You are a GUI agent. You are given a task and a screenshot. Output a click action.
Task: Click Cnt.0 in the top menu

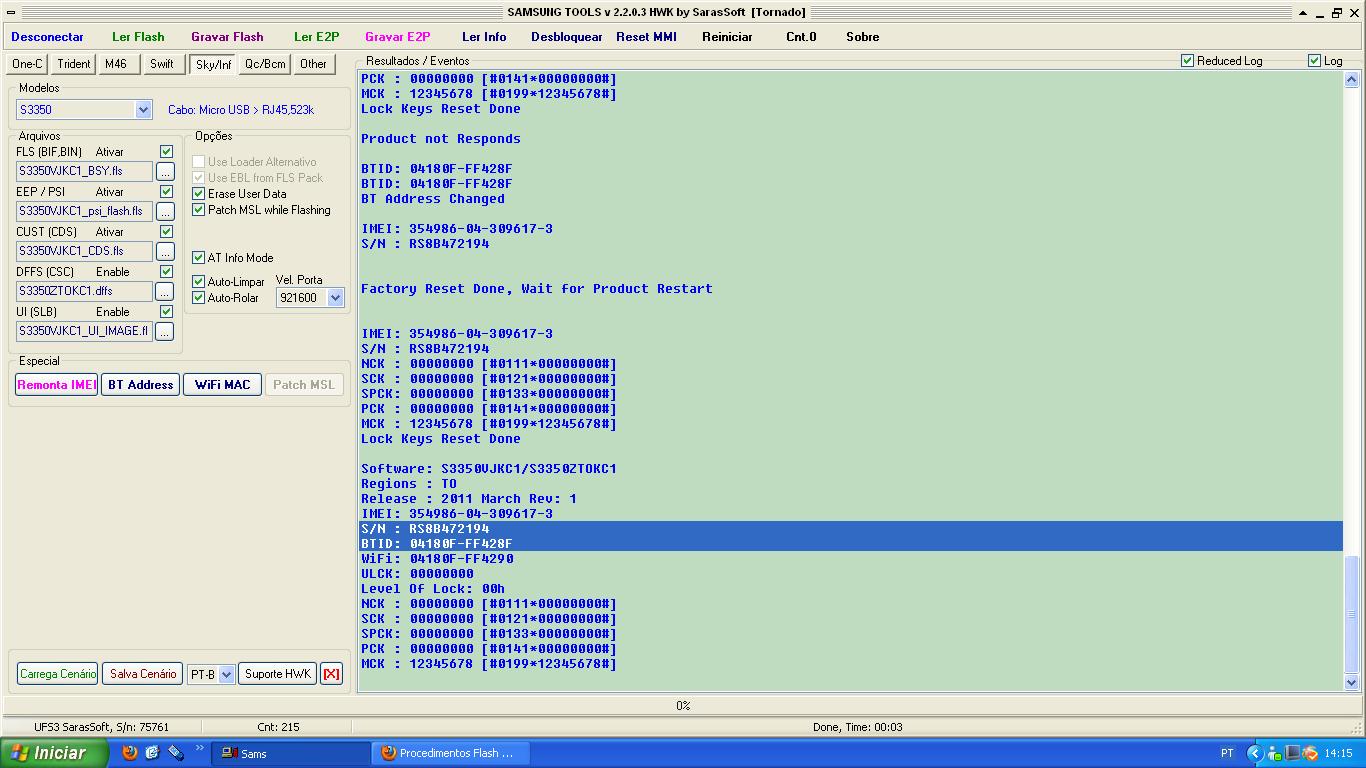801,37
